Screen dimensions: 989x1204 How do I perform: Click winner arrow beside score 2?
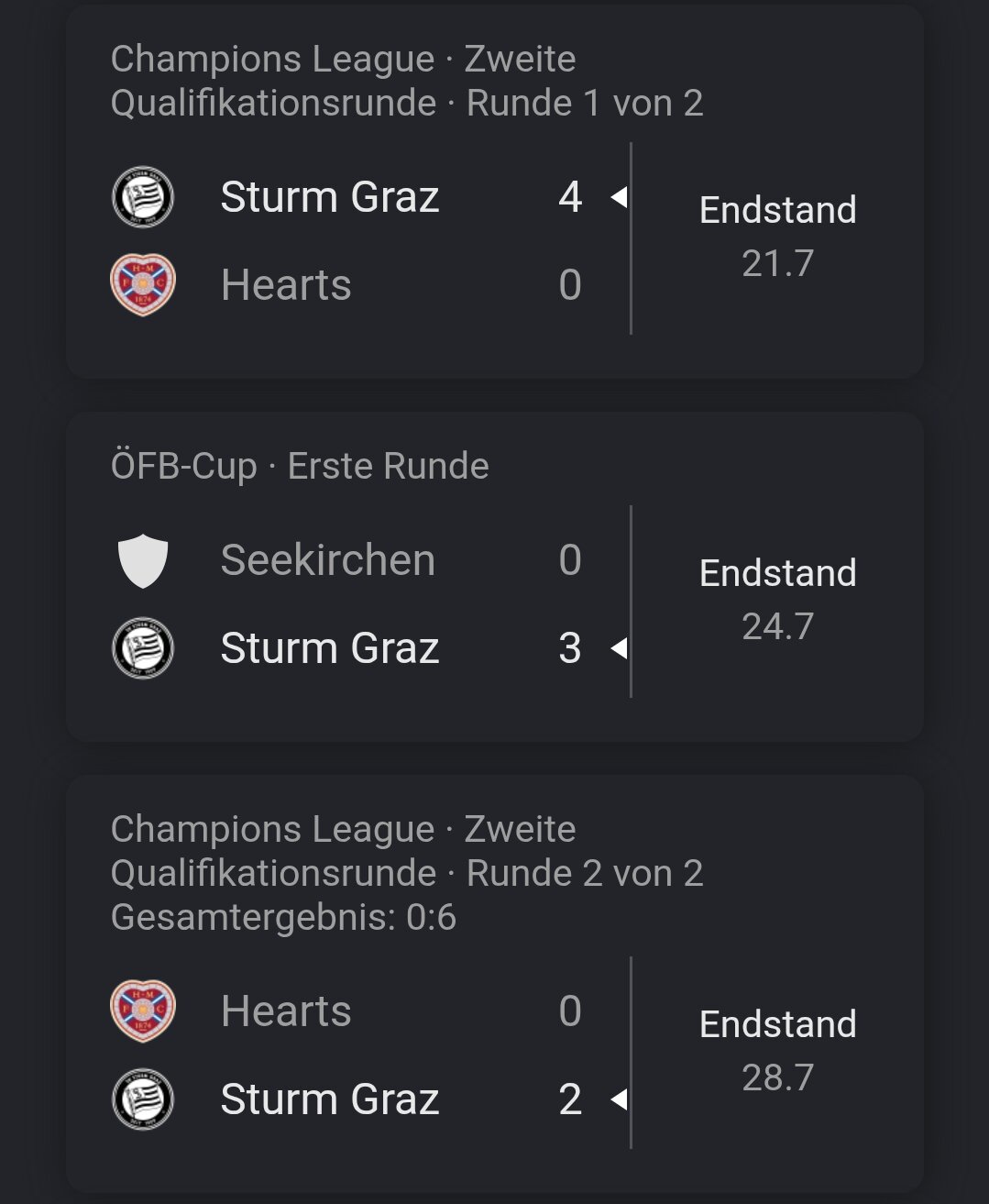(619, 1099)
